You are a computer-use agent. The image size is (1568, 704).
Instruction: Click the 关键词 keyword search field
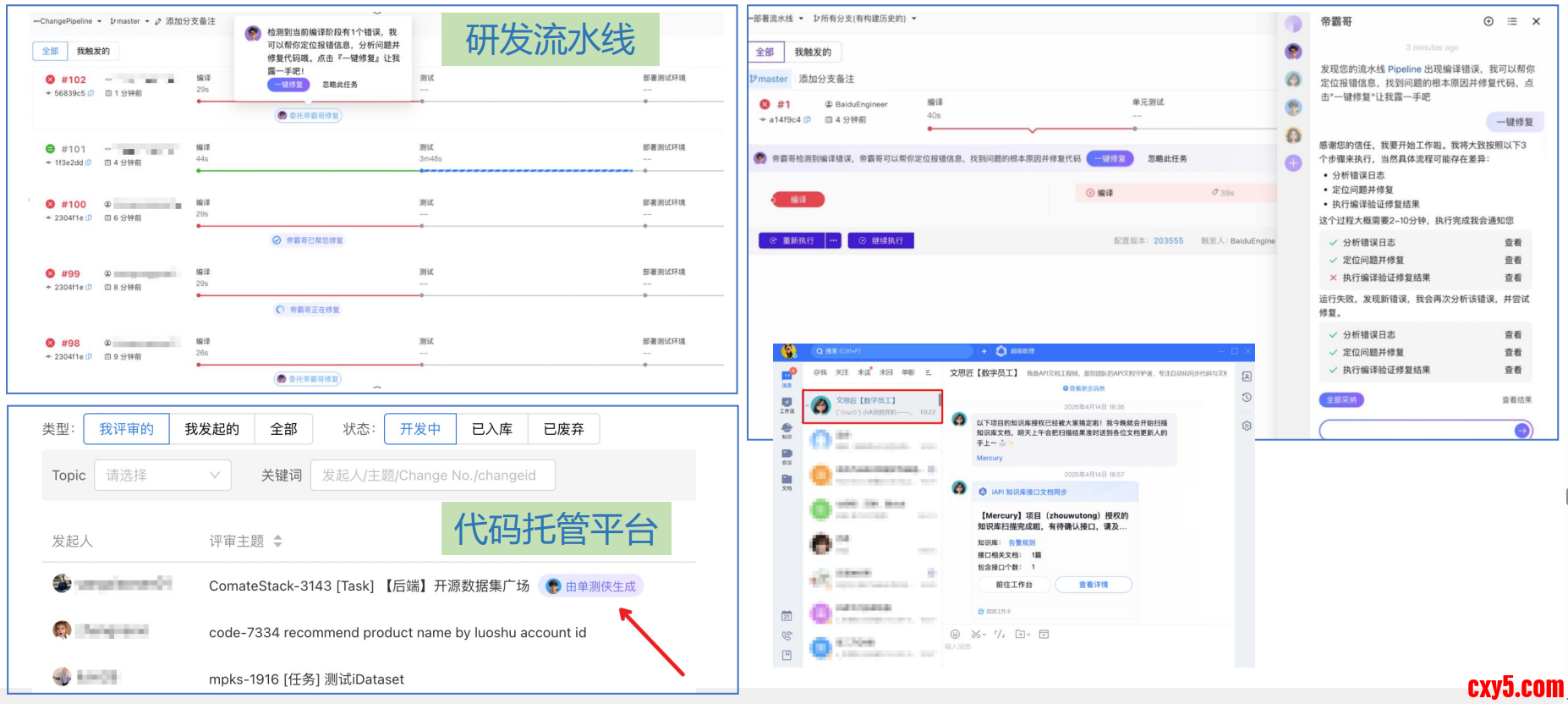pyautogui.click(x=432, y=476)
